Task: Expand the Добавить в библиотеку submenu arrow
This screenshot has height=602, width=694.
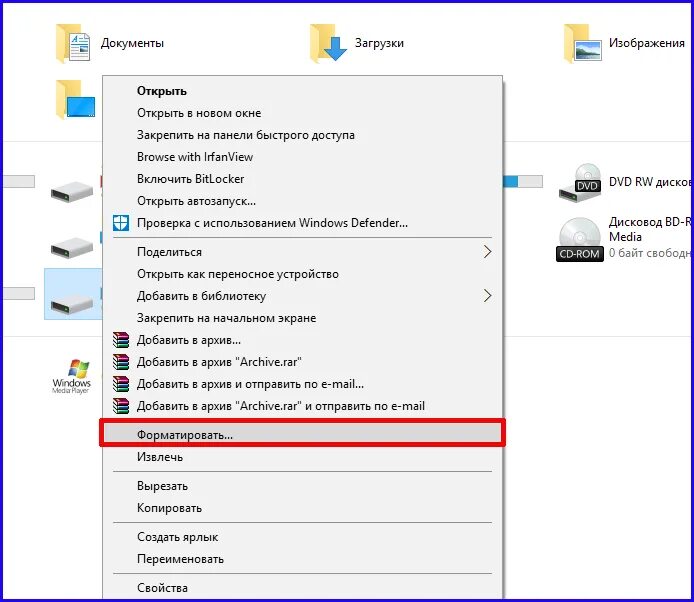Action: click(487, 296)
